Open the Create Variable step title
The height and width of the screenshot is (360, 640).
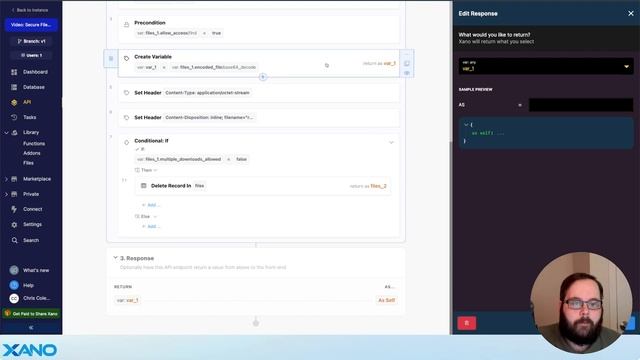pos(153,57)
